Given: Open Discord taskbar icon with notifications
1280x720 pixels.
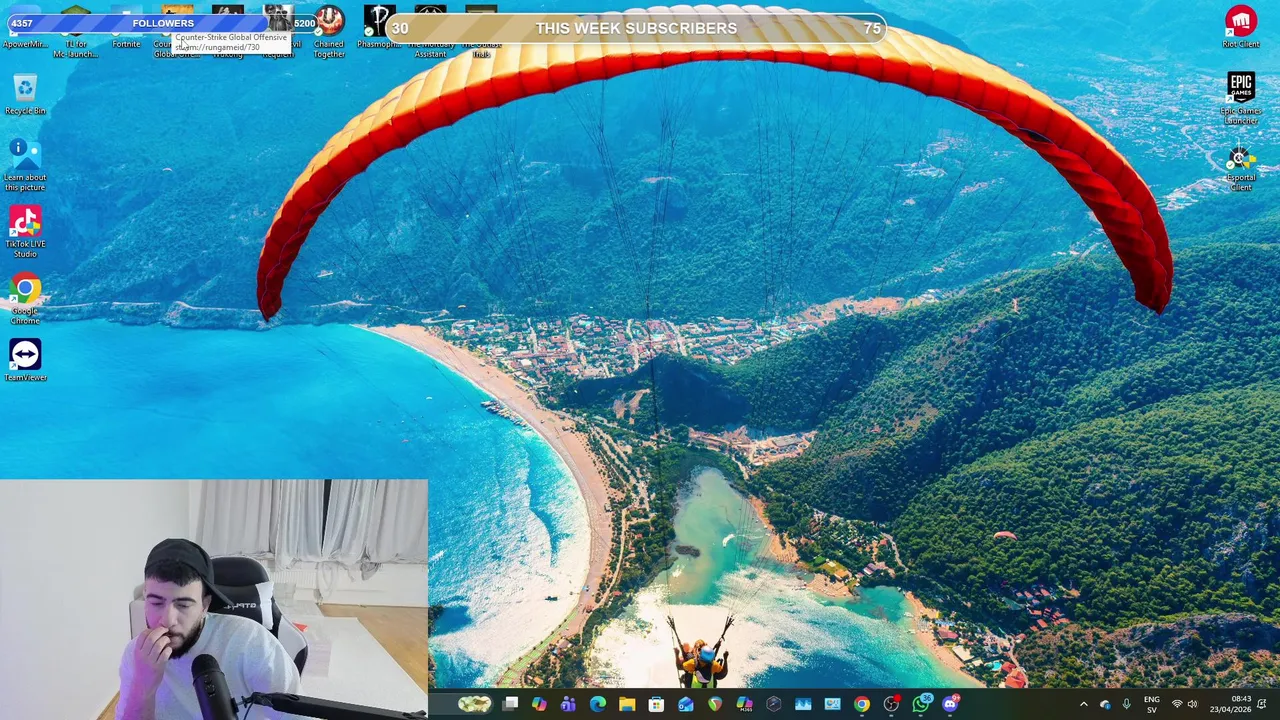Looking at the screenshot, I should (x=950, y=704).
